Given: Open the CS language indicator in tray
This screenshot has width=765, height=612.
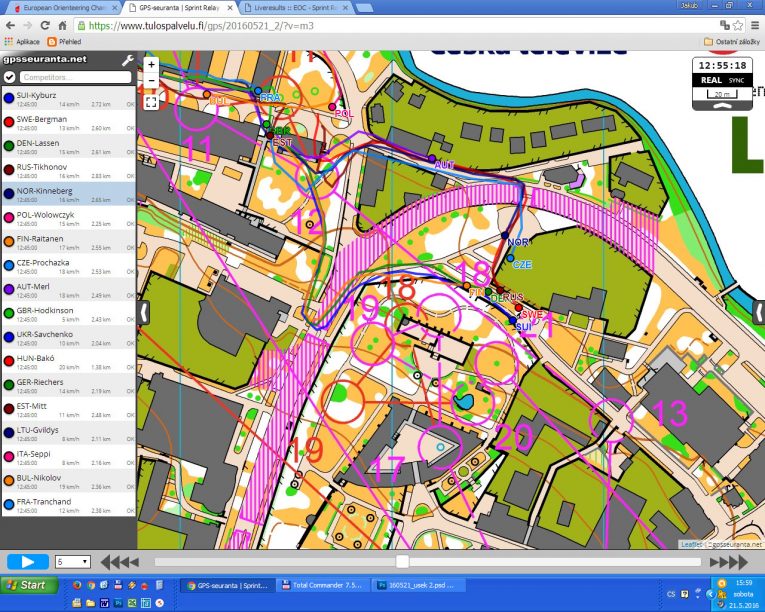Looking at the screenshot, I should 671,594.
